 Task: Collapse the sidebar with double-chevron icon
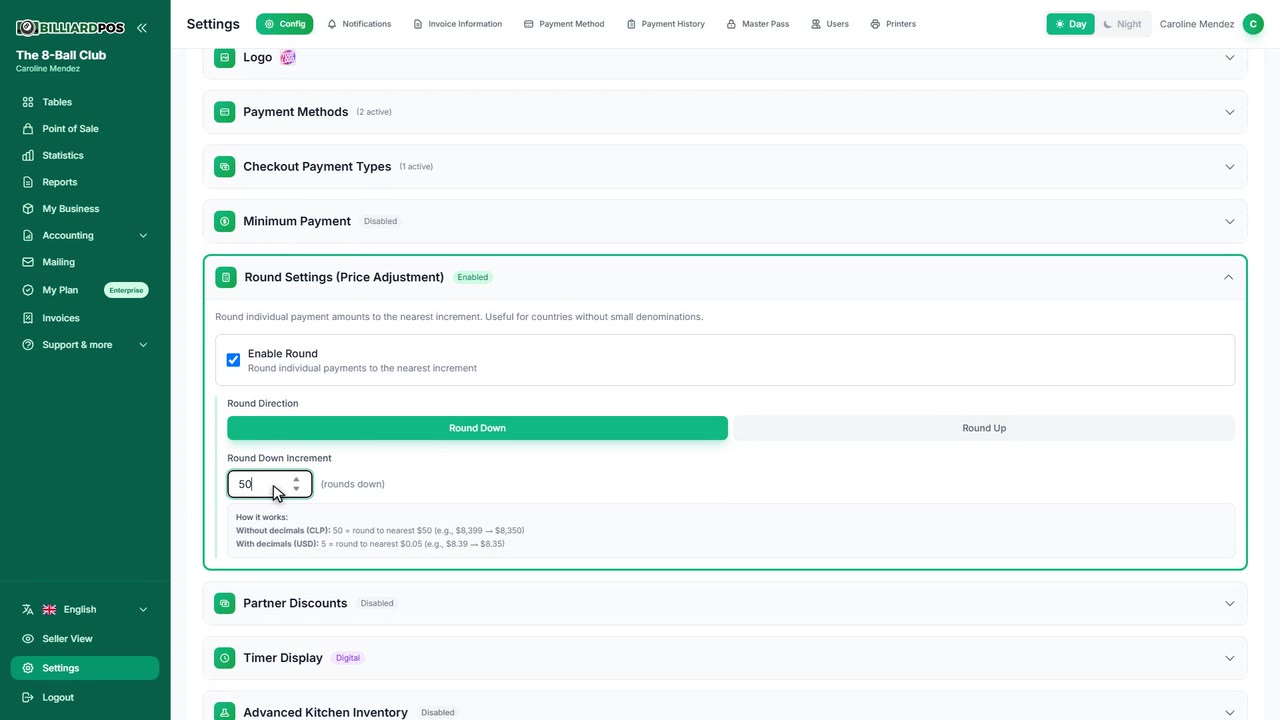click(142, 28)
